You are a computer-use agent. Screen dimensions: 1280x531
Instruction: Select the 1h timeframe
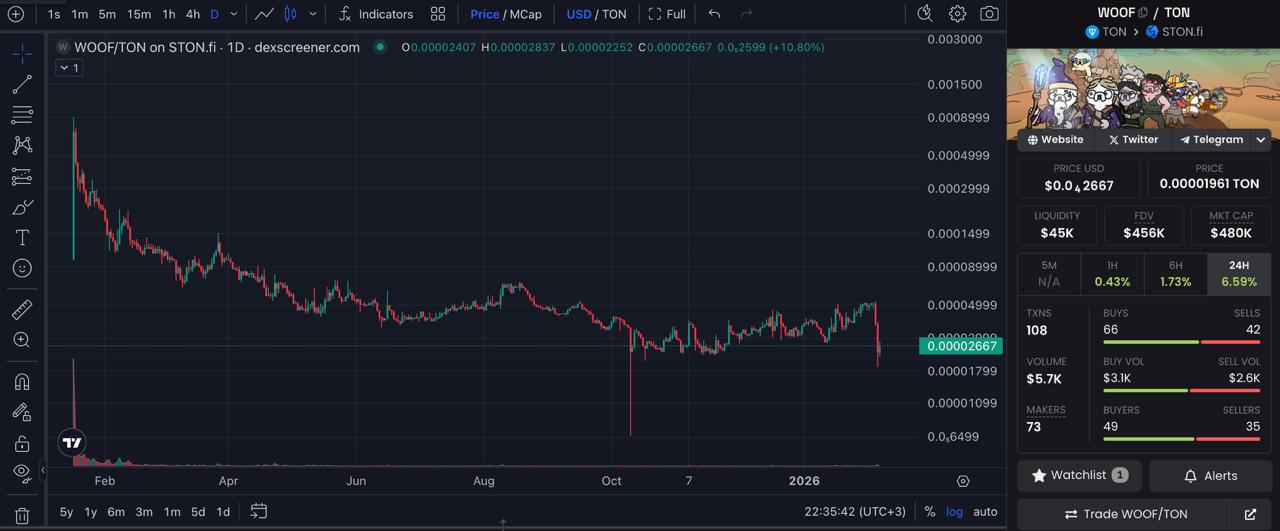pyautogui.click(x=168, y=14)
